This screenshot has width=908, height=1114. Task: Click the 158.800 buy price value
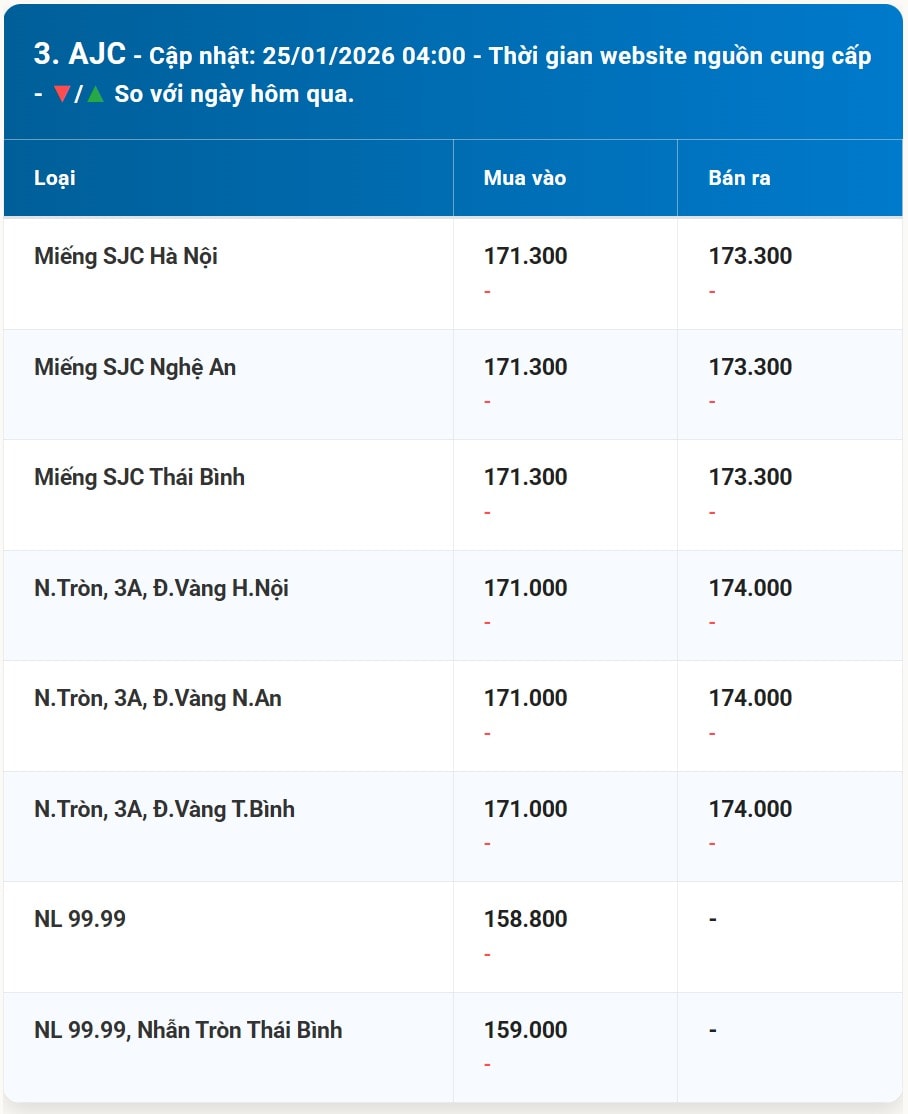[525, 919]
